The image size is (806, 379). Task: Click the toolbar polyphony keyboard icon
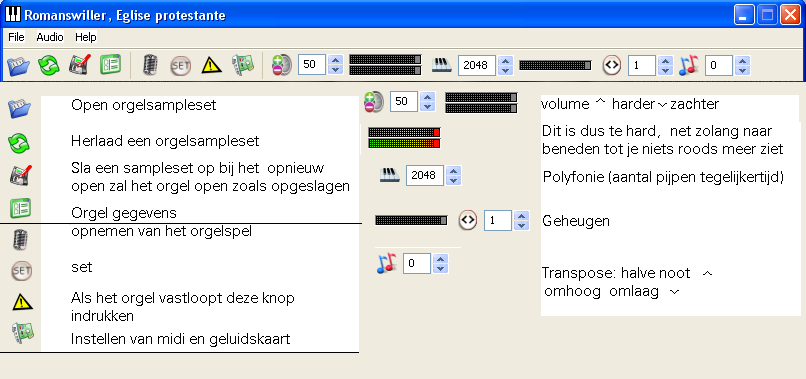point(442,65)
